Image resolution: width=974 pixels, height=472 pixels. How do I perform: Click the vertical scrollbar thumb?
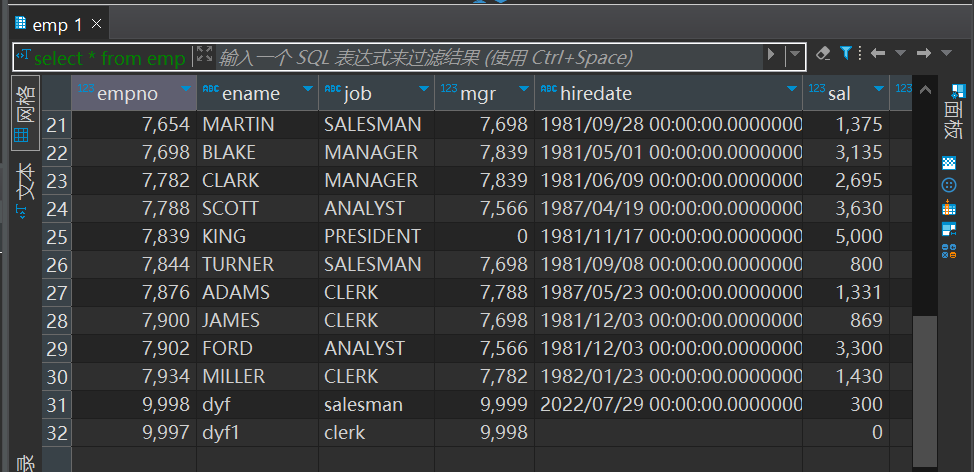point(924,391)
